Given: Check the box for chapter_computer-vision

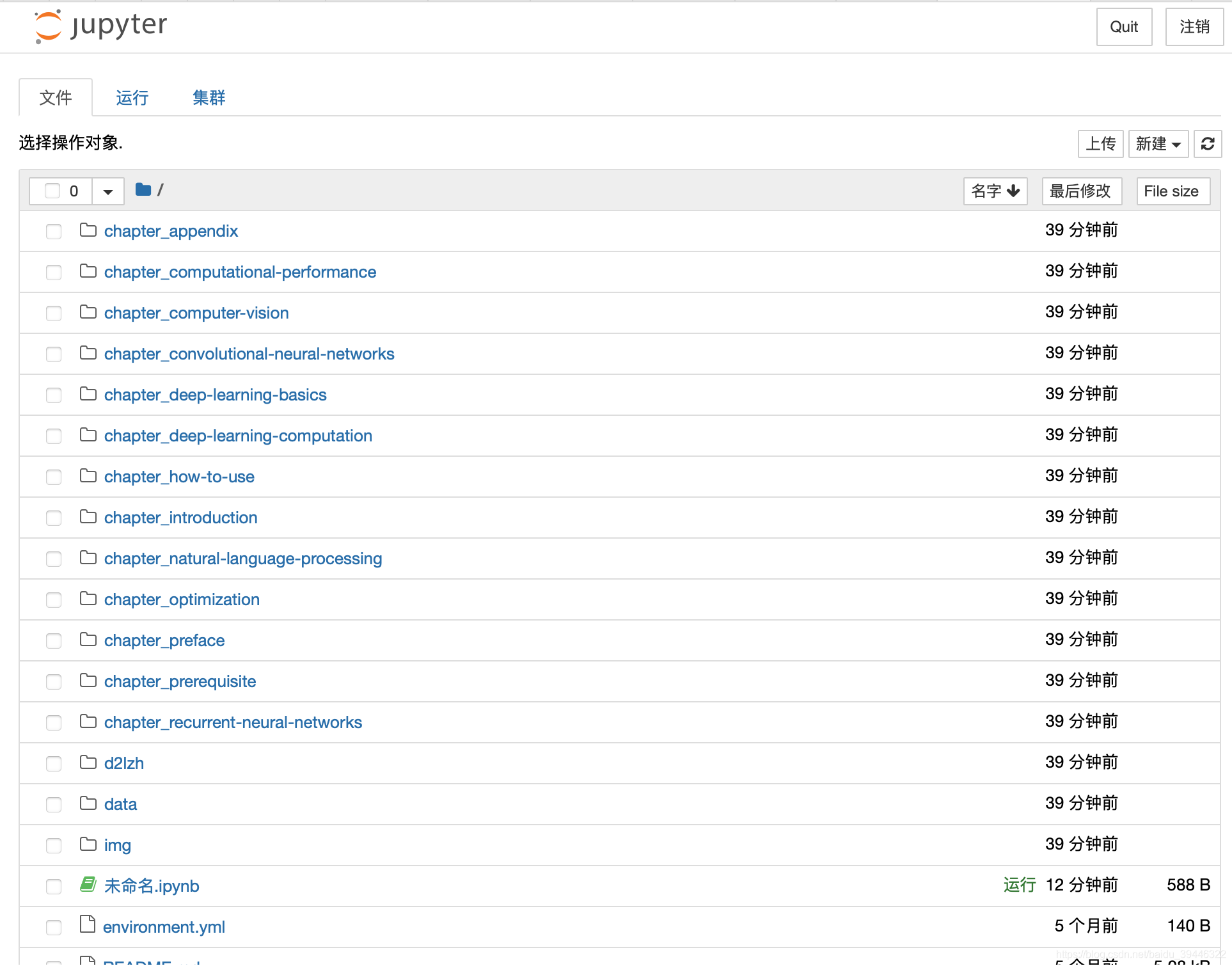Looking at the screenshot, I should 54,313.
